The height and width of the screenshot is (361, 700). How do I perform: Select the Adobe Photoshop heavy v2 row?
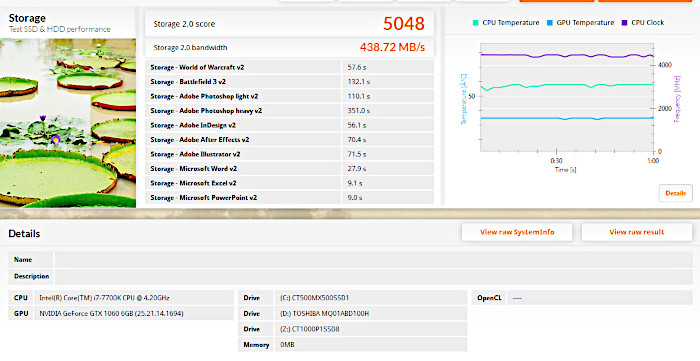(x=289, y=111)
